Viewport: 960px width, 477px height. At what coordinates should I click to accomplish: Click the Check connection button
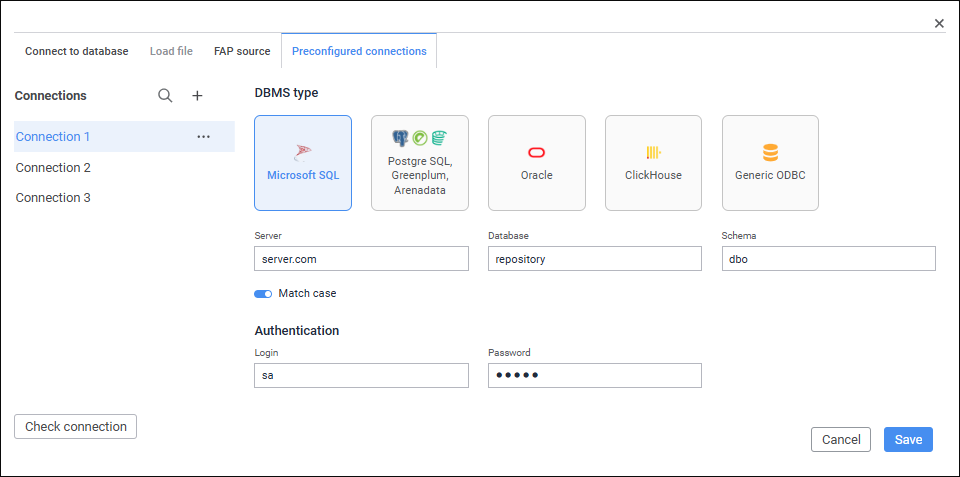pos(75,427)
